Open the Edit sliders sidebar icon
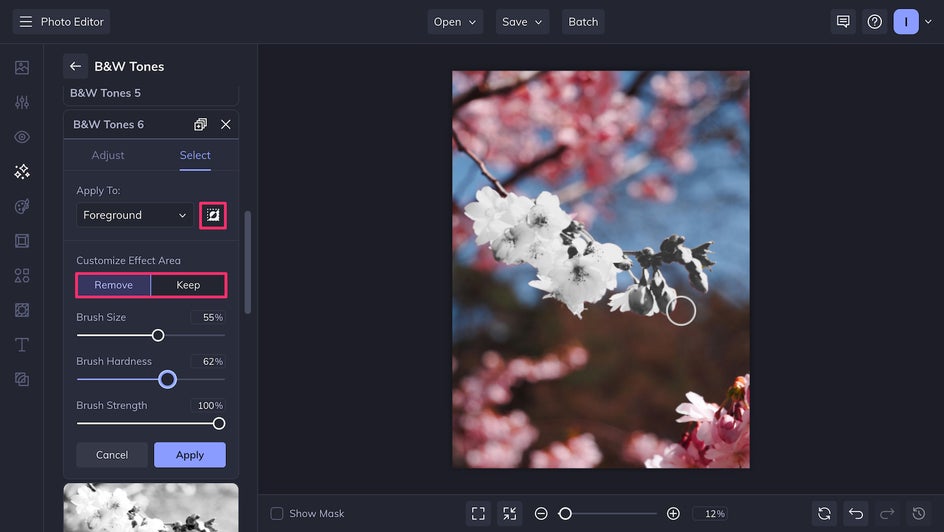 pos(22,102)
